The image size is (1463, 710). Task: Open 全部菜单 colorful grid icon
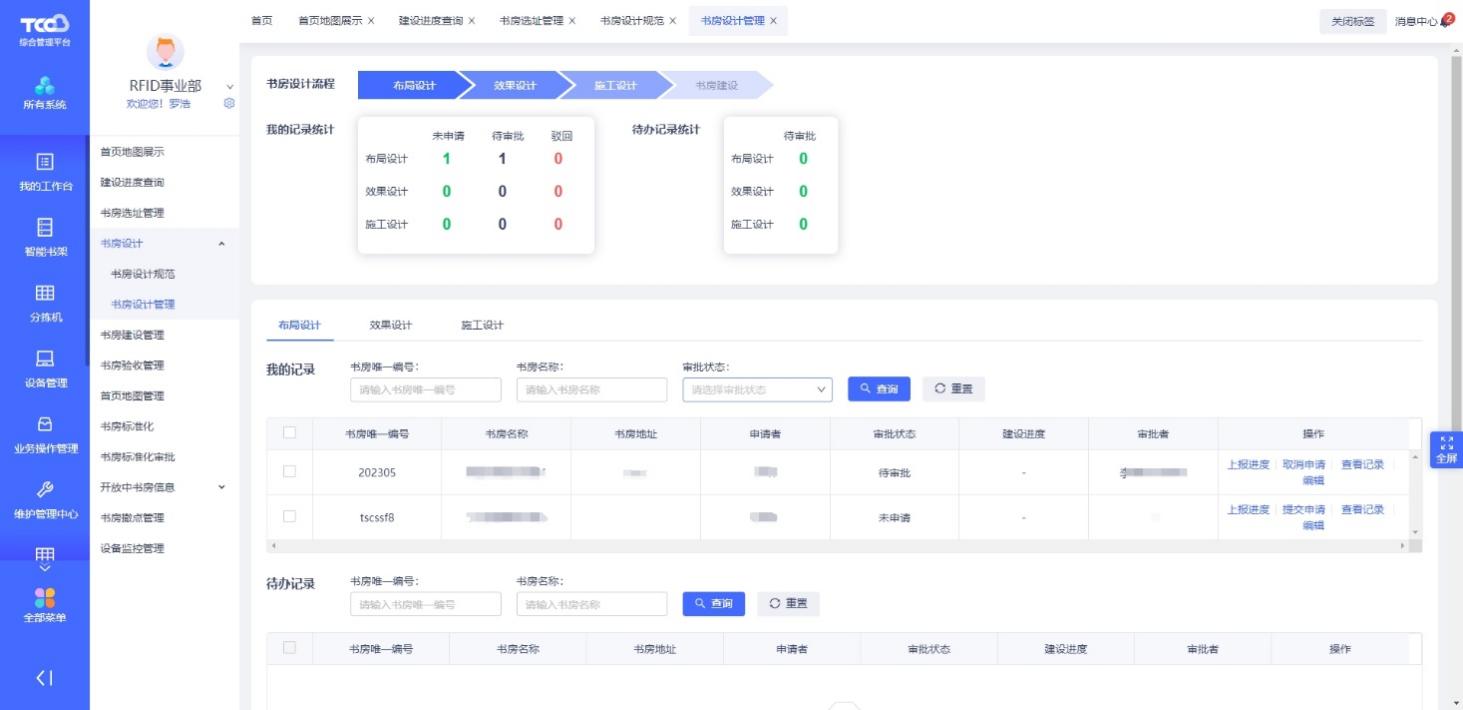click(x=44, y=598)
